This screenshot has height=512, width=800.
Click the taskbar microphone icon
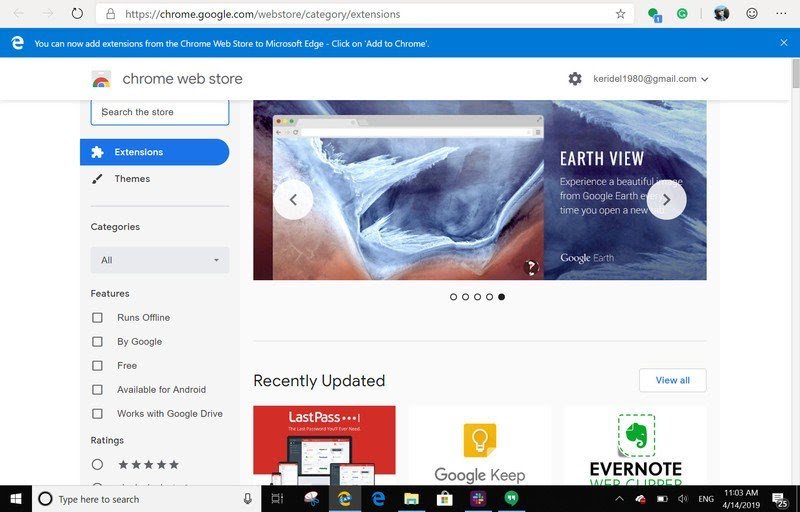click(x=247, y=499)
